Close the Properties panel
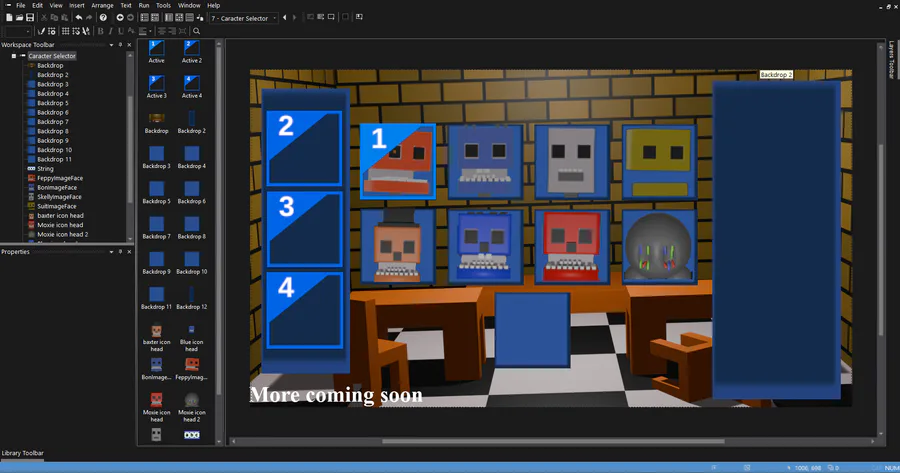900x473 pixels. [129, 252]
